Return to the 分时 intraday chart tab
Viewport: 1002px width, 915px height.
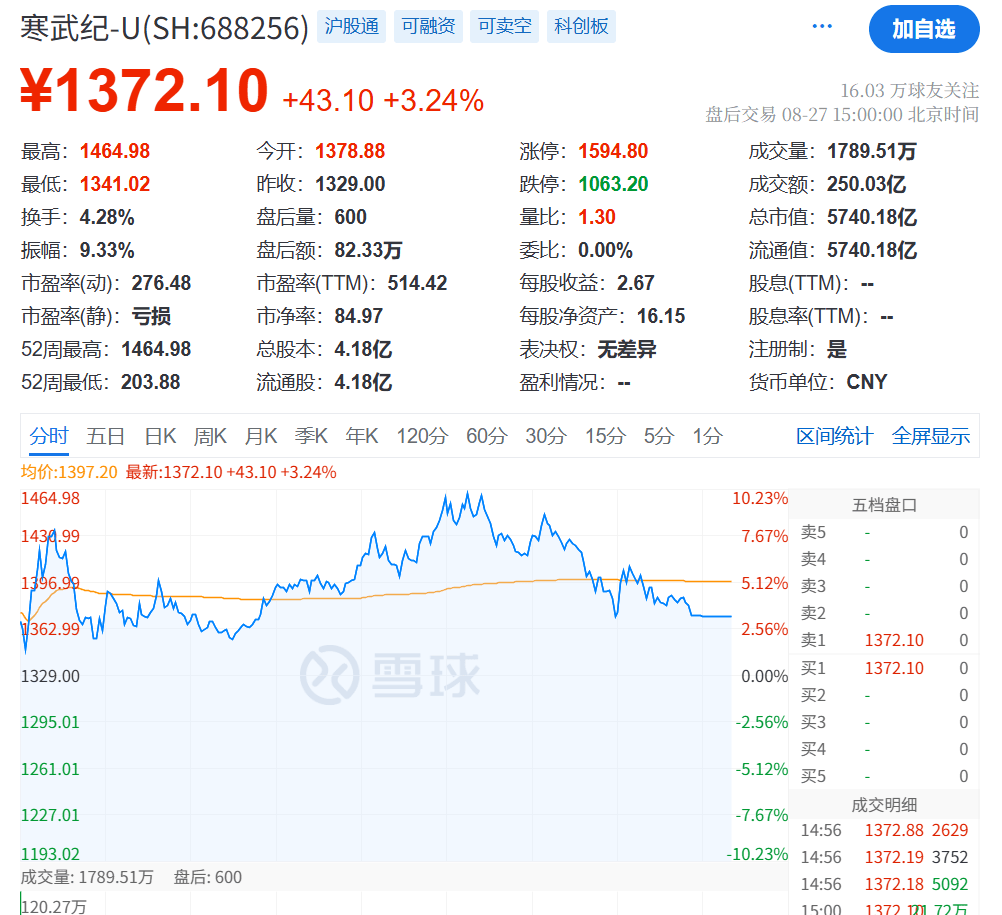[48, 436]
